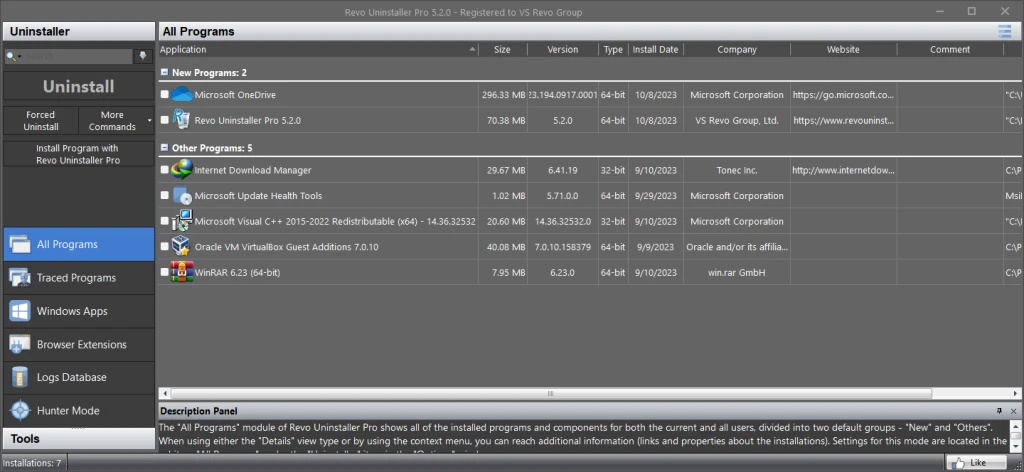Sort by Size column header
This screenshot has width=1024, height=472.
pos(503,50)
